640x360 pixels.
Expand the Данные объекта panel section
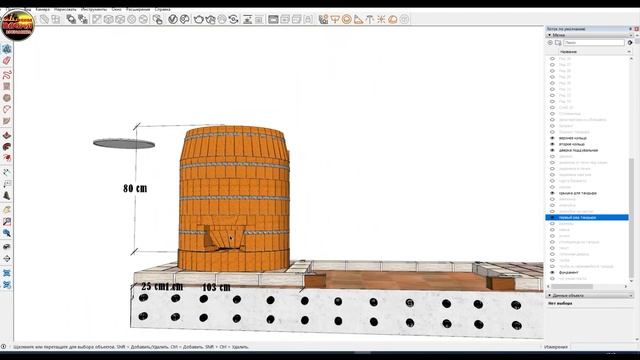549,295
